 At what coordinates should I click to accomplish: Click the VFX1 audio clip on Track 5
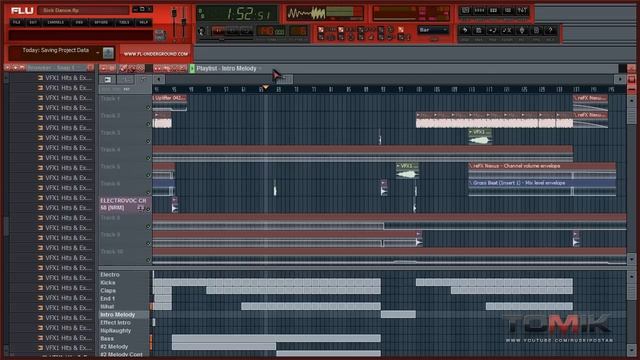[x=407, y=171]
